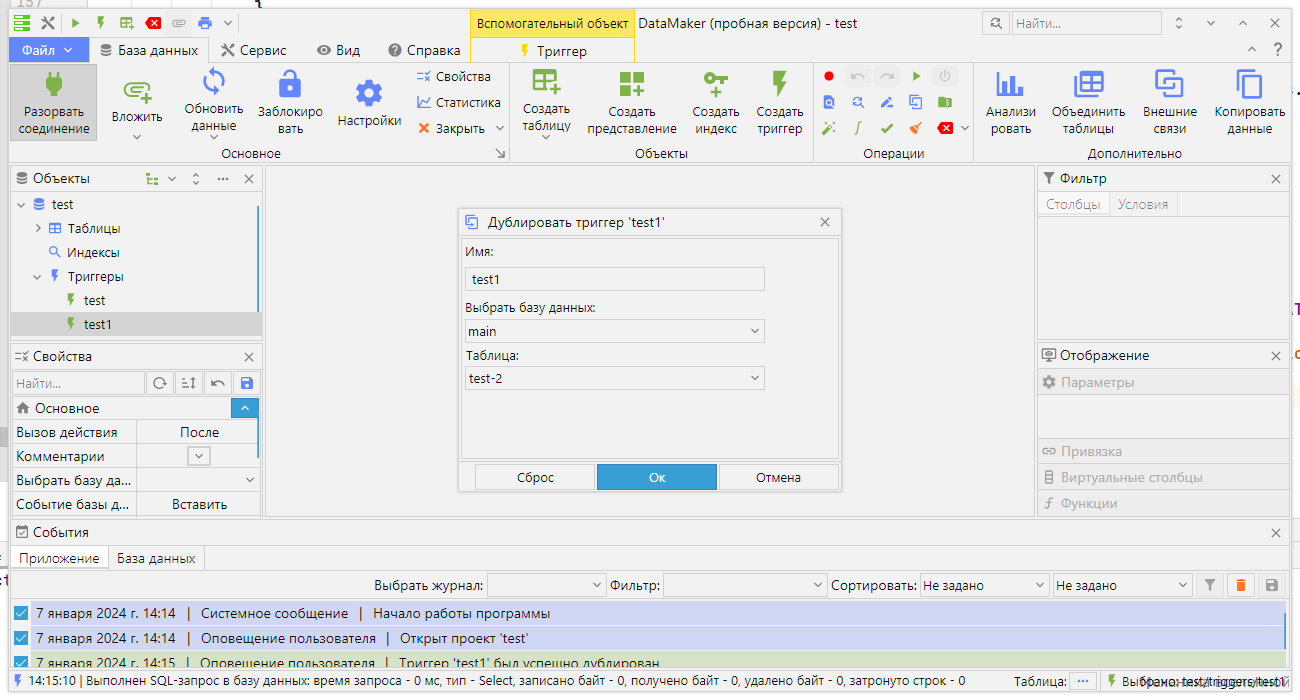
Task: Click the Ок button in dialog
Action: click(x=657, y=477)
